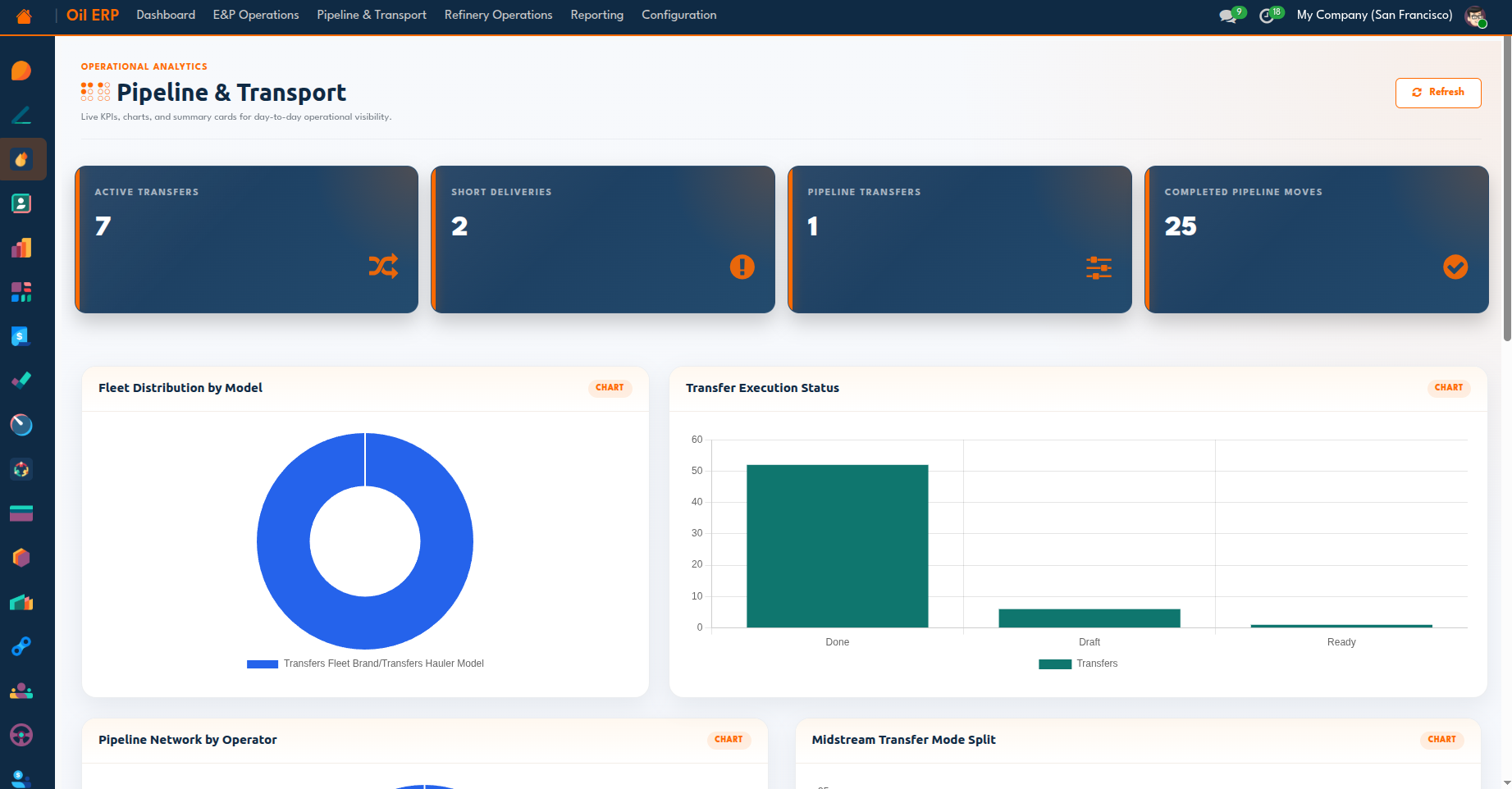This screenshot has width=1512, height=789.
Task: Click the CHART badge on Transfer Execution Status
Action: tap(1449, 388)
